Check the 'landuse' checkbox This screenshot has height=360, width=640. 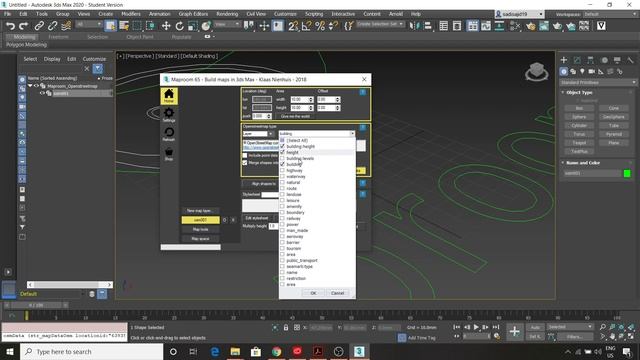click(282, 194)
